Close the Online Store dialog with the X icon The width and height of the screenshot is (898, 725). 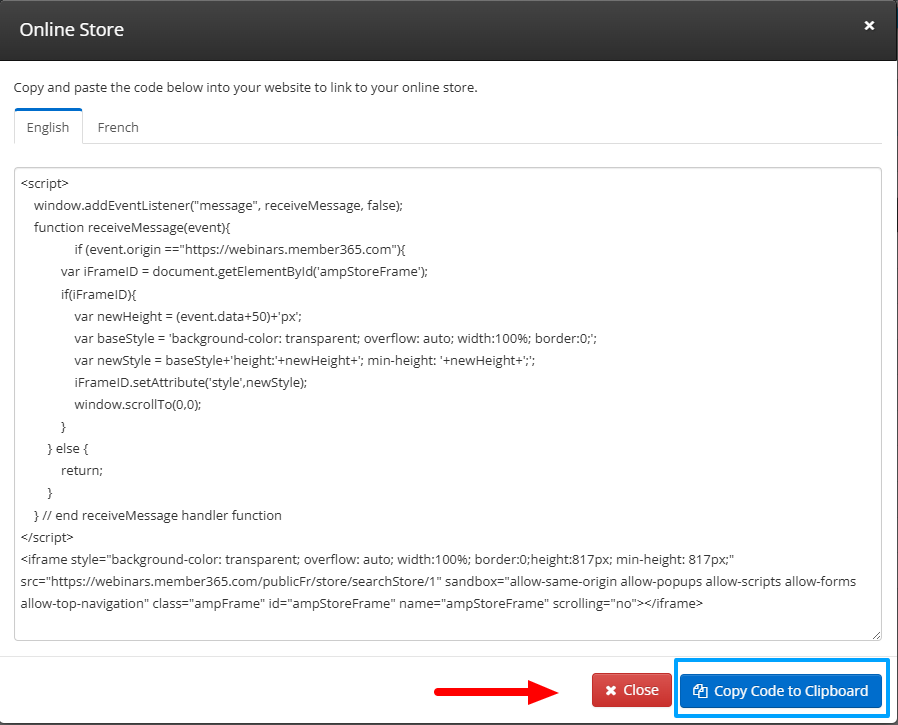[869, 26]
